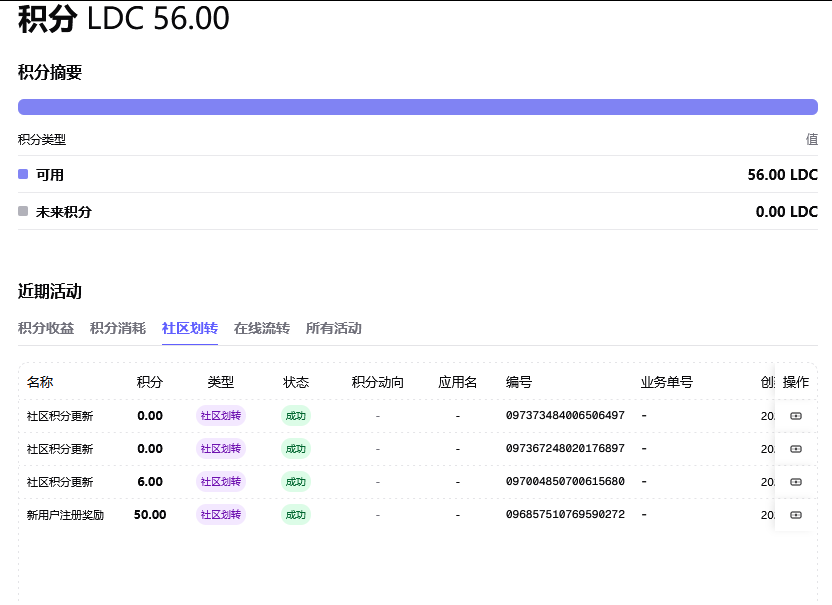The width and height of the screenshot is (832, 605).
Task: Select number 096857510769590272
Action: (x=565, y=514)
